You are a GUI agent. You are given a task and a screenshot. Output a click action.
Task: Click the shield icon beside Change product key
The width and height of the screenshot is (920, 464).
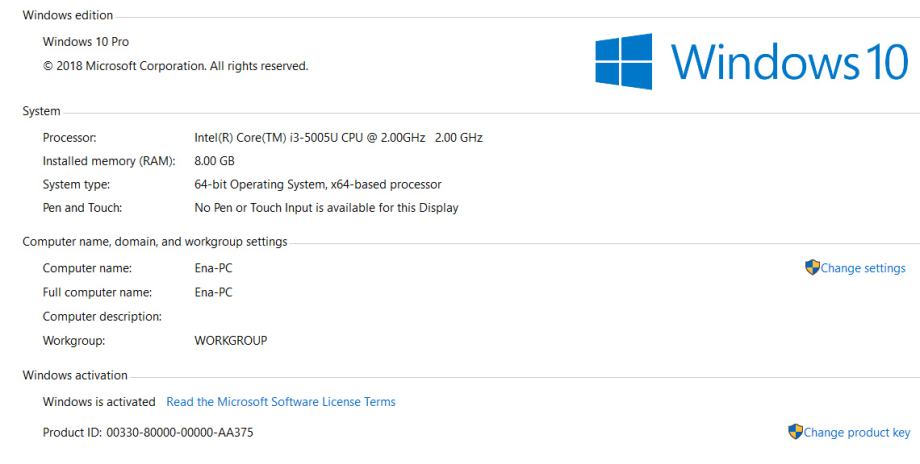(796, 432)
